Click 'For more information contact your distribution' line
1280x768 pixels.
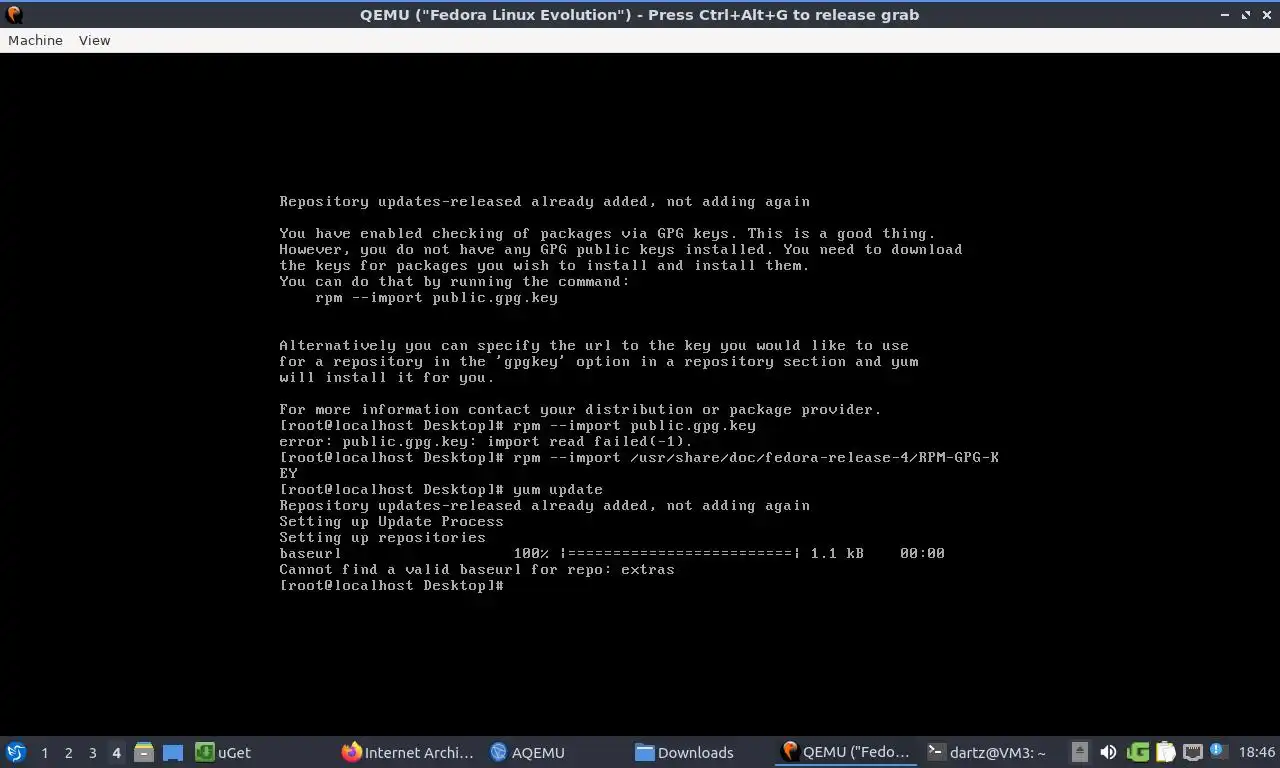pyautogui.click(x=580, y=409)
